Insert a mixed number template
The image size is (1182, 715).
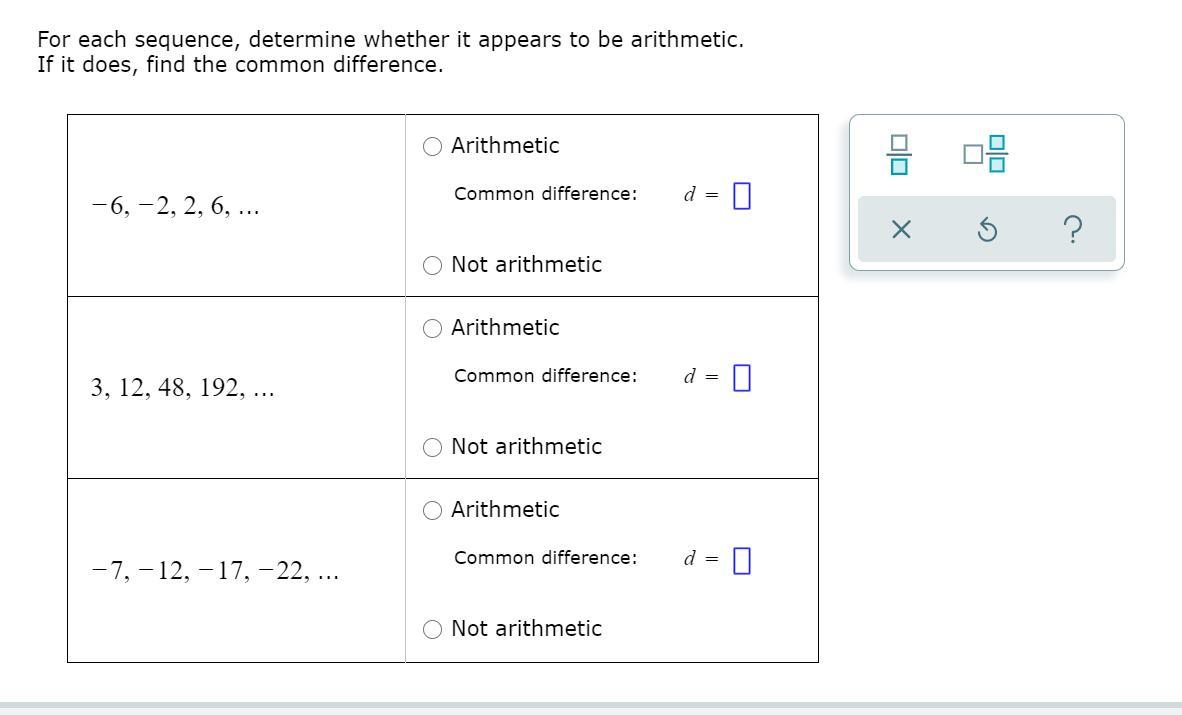click(x=986, y=154)
